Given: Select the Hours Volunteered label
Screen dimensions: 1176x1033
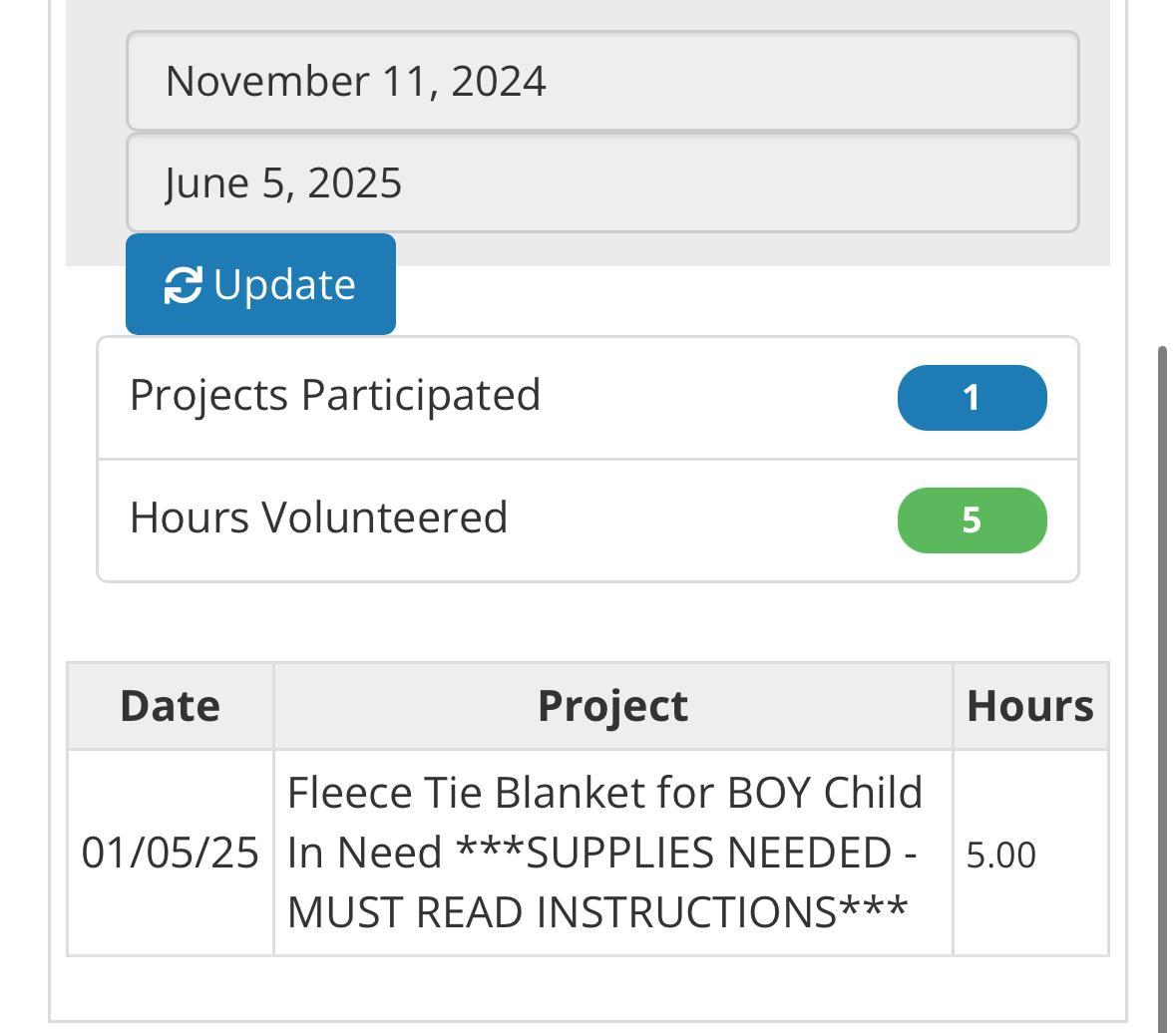Looking at the screenshot, I should pos(319,517).
